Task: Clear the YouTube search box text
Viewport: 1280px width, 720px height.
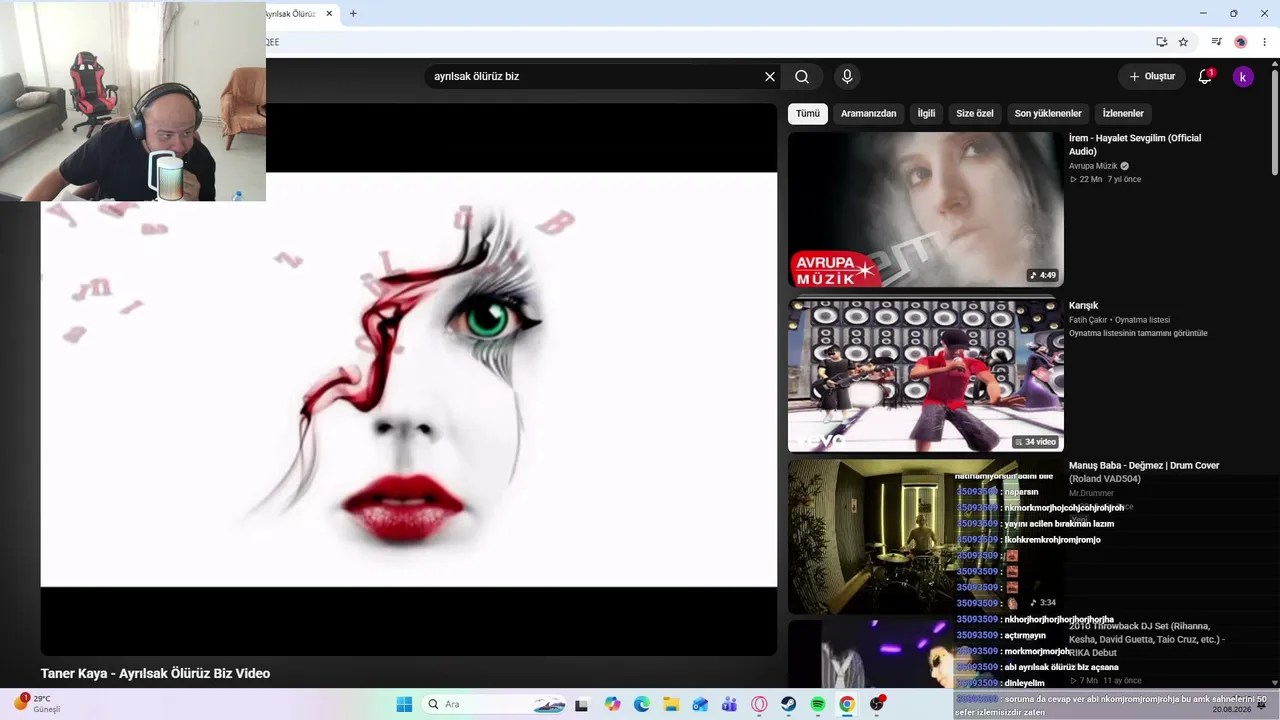Action: pyautogui.click(x=770, y=77)
